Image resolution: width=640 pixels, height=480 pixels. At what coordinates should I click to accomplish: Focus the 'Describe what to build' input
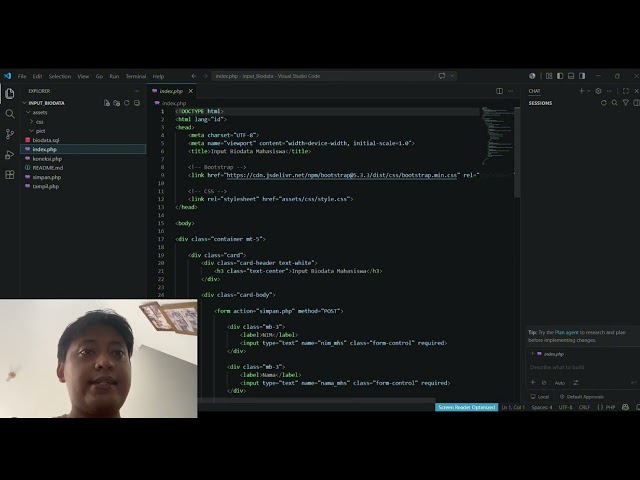[x=582, y=367]
